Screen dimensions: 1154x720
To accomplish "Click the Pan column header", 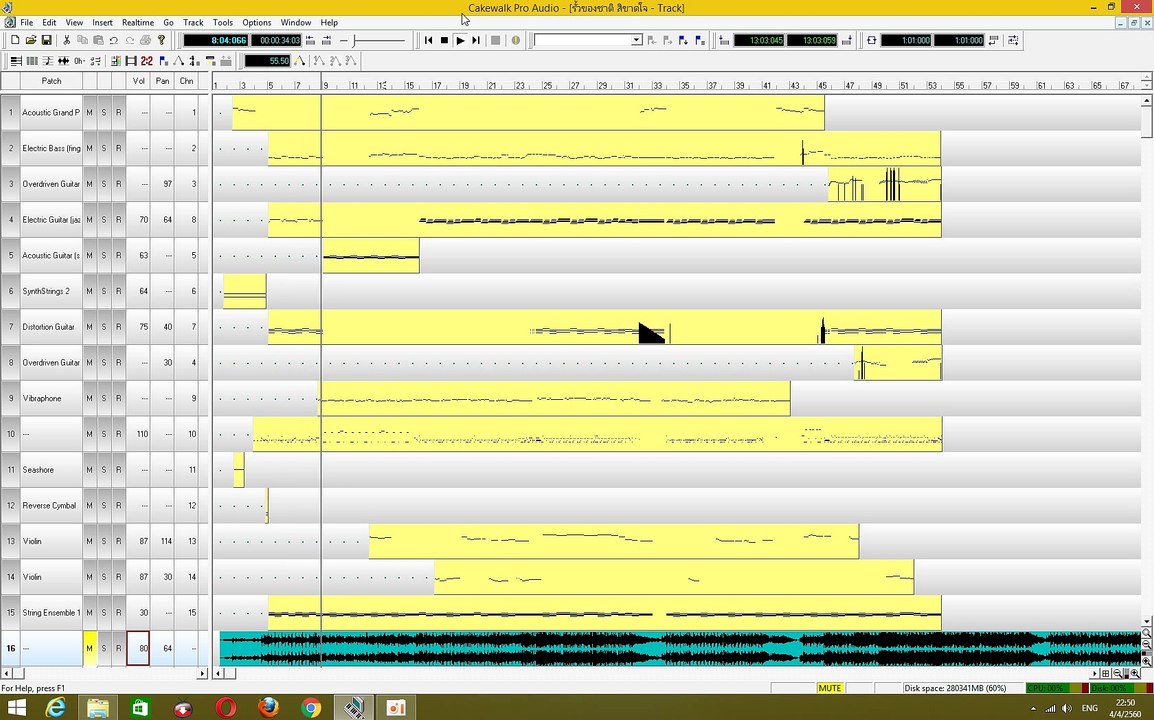I will (163, 81).
